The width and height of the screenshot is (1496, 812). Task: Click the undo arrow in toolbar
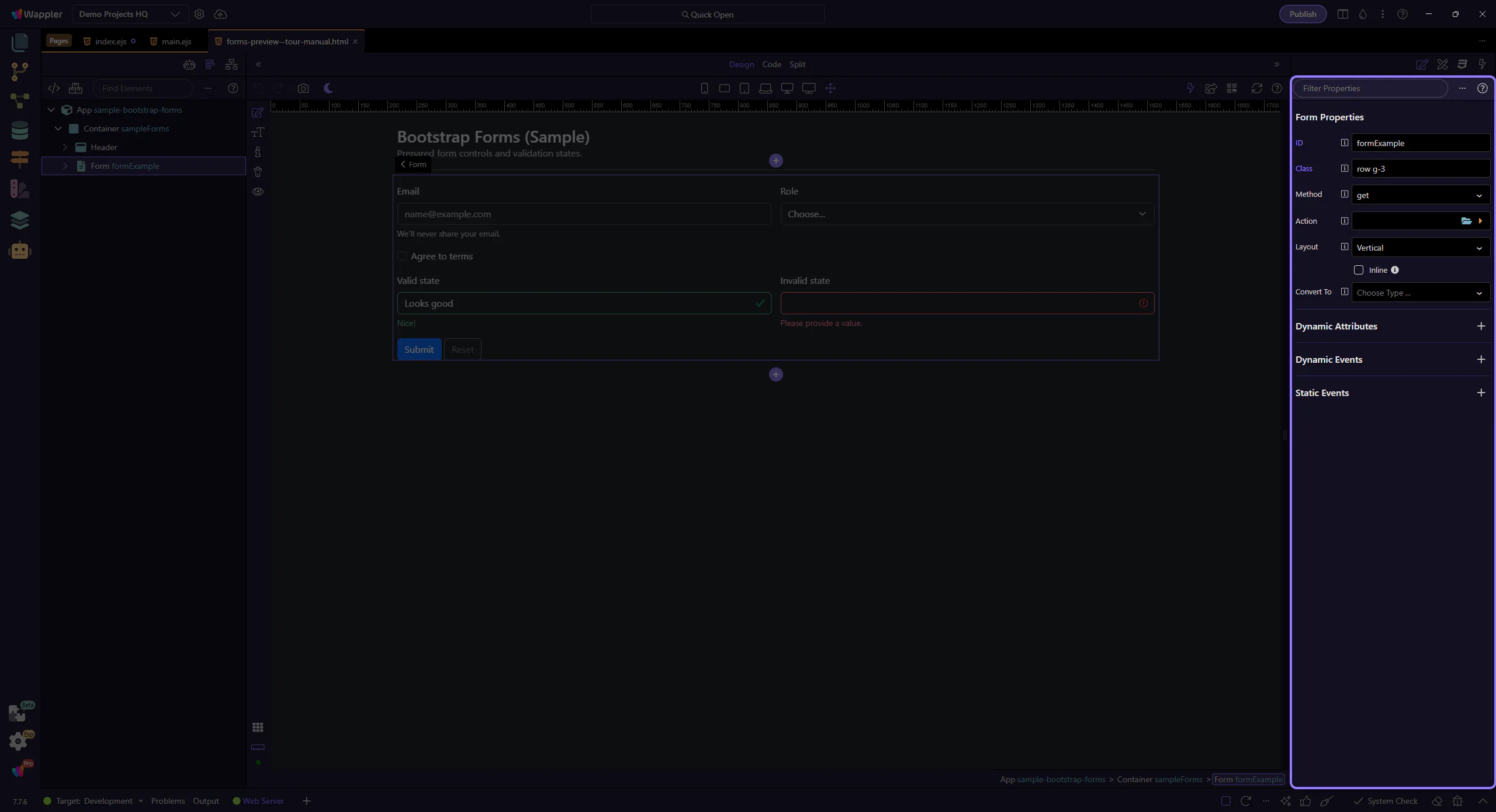point(258,88)
